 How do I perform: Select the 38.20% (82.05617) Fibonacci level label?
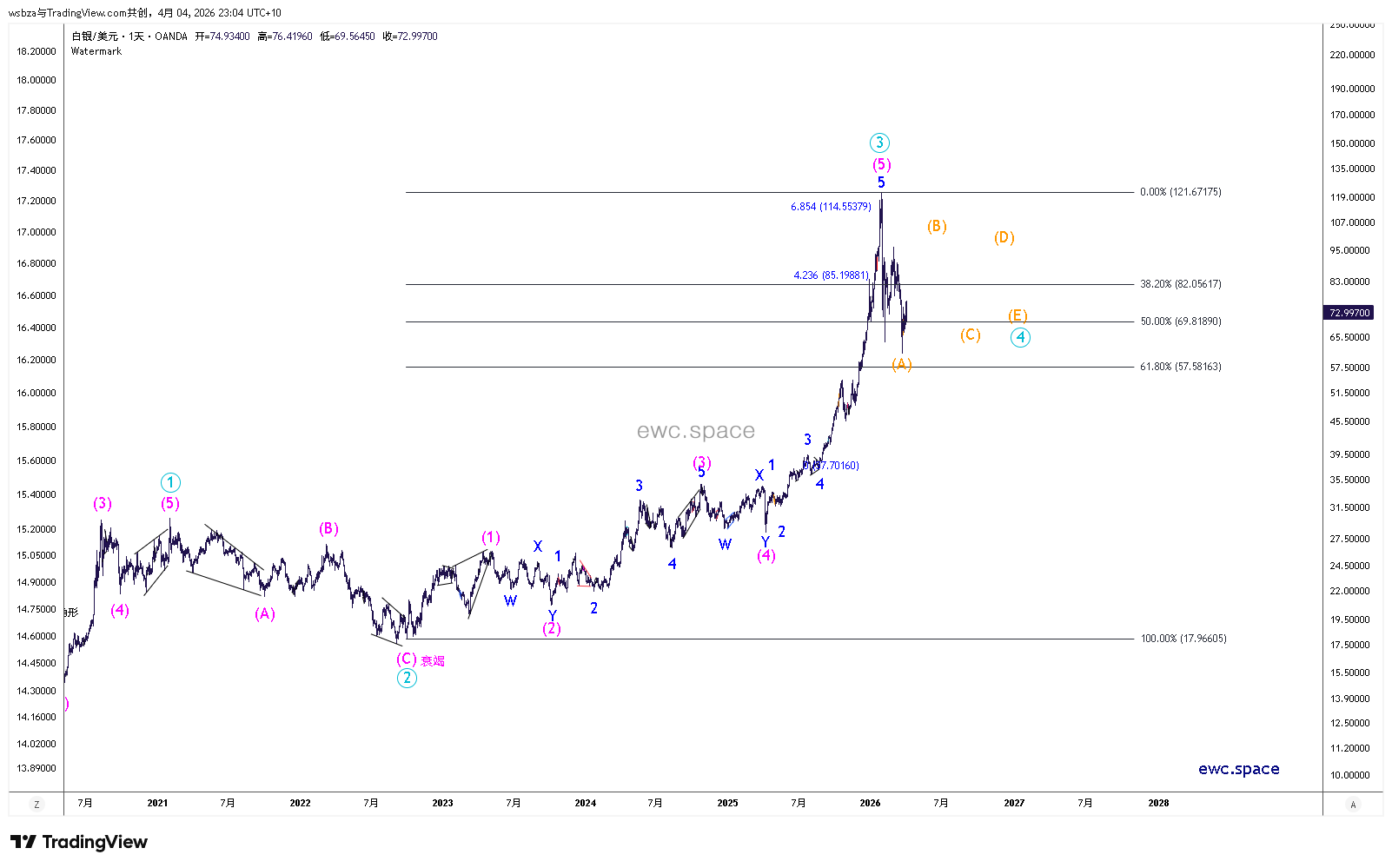point(1180,284)
